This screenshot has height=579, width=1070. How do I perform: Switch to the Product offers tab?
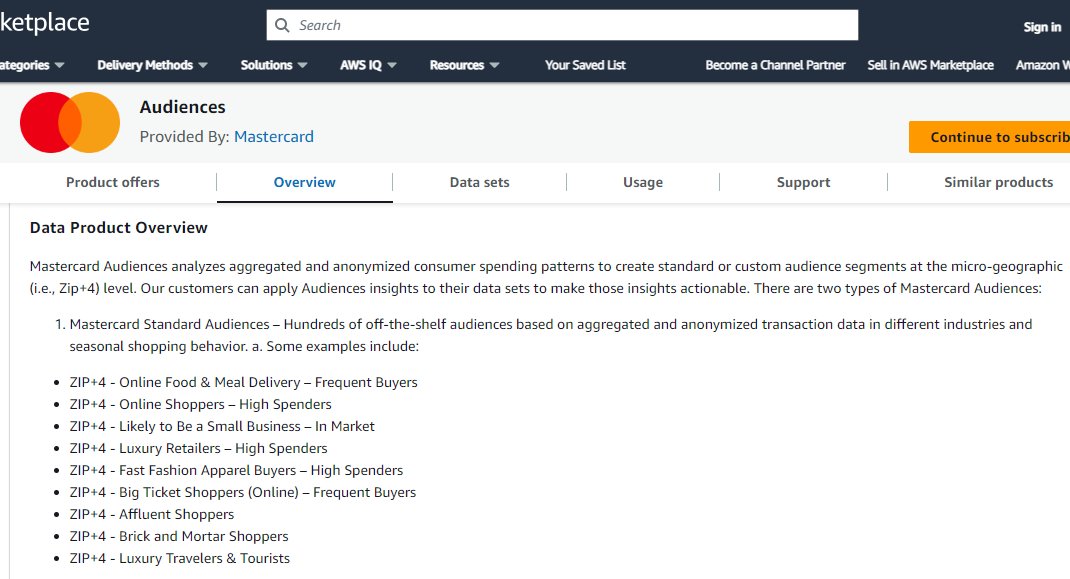click(x=113, y=182)
